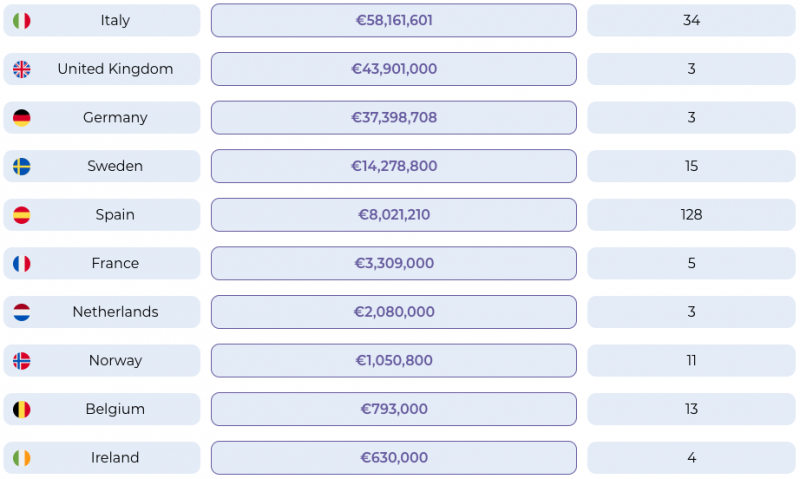Click the €793,000 Belgium amount box
The width and height of the screenshot is (800, 479).
coord(393,409)
